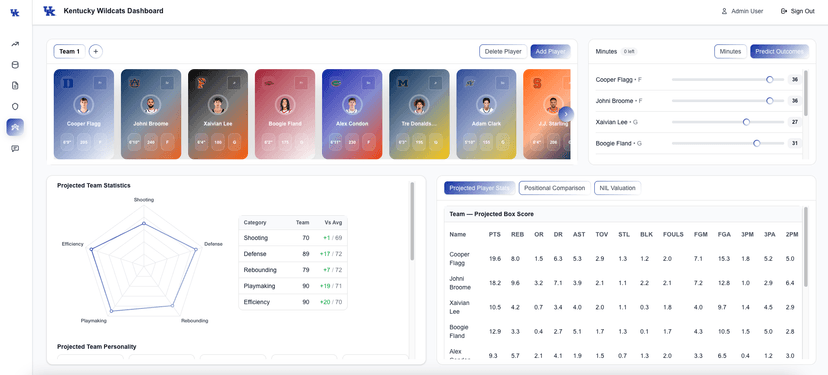Click the Delete Player button
This screenshot has height=375, width=828.
click(503, 51)
